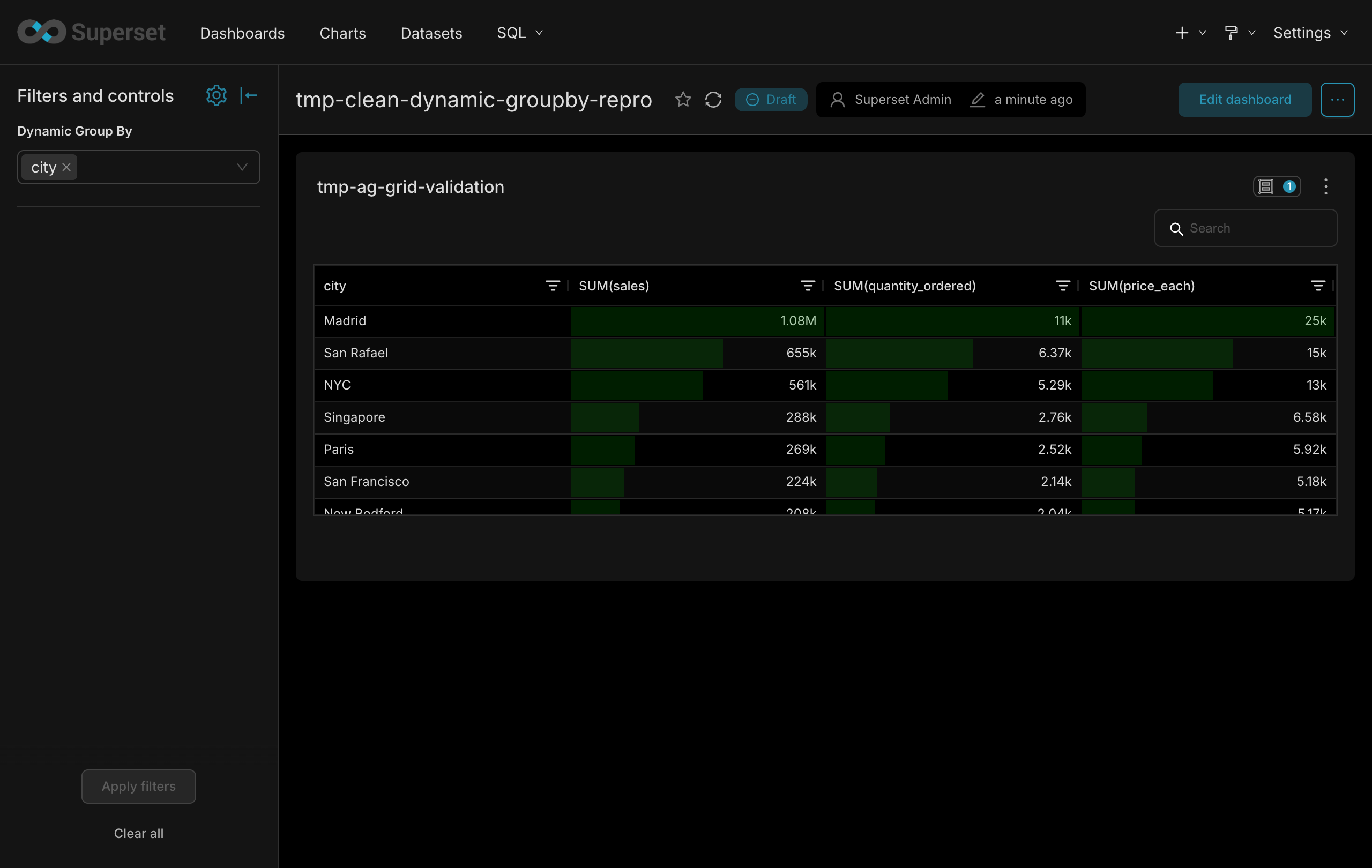This screenshot has height=868, width=1372.
Task: Refresh the dashboard with the reload icon
Action: point(713,100)
